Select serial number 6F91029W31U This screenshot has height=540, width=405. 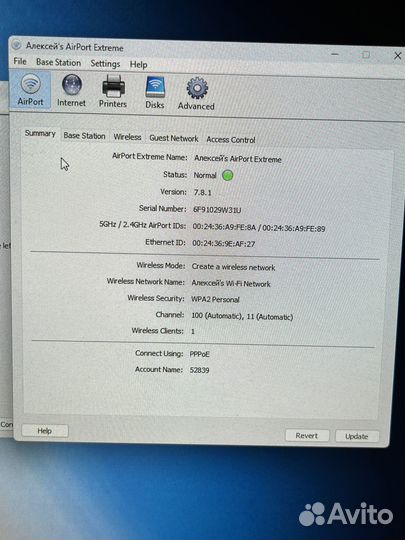pos(217,210)
